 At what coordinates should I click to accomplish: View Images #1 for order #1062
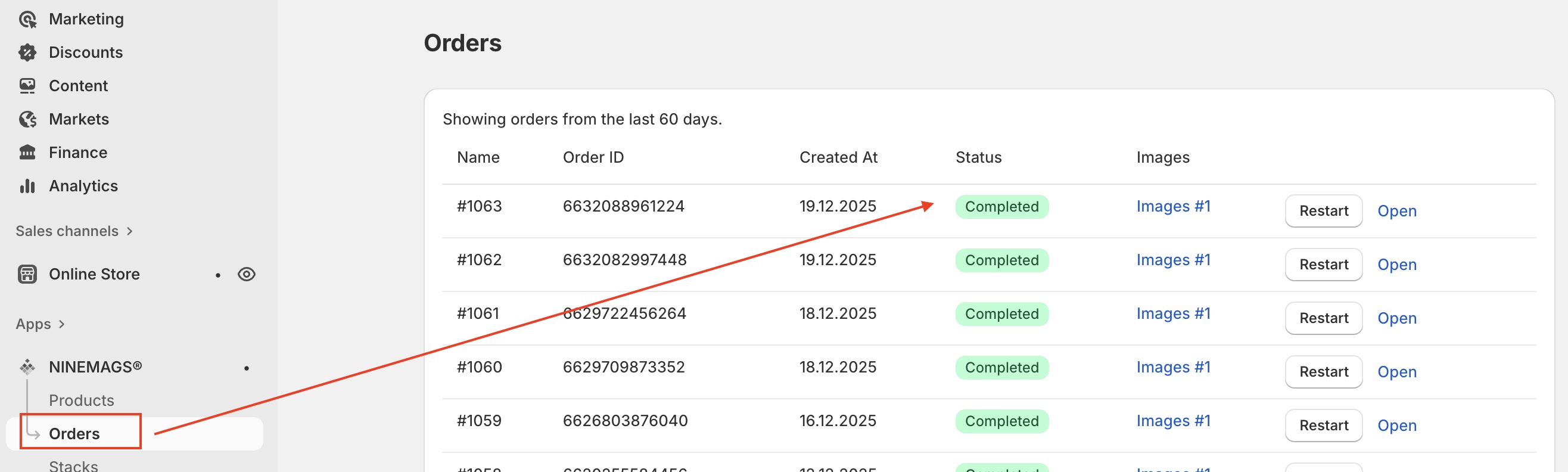click(x=1173, y=260)
